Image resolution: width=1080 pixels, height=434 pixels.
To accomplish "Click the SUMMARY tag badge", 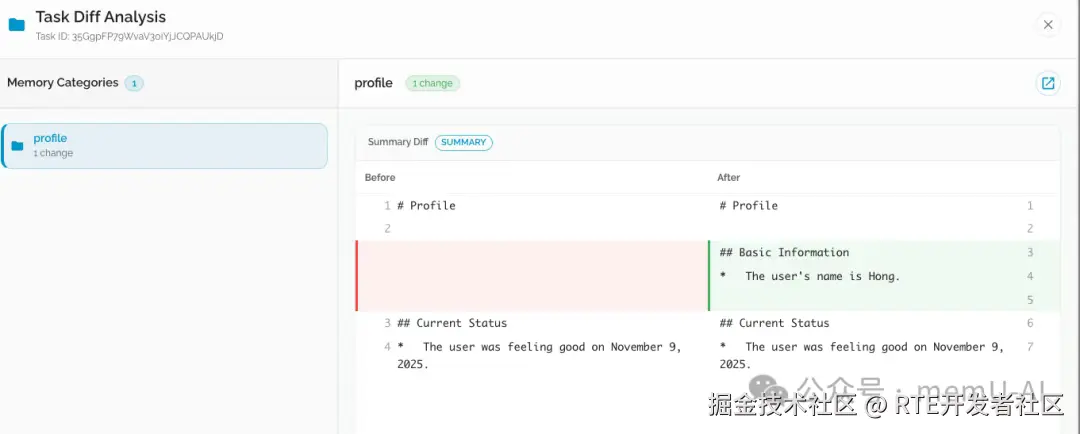I will (x=463, y=142).
